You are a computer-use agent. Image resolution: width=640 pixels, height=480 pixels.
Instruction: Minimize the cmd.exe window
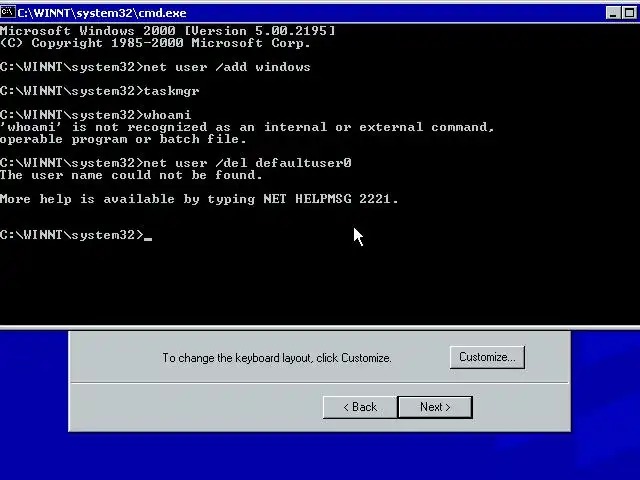[613, 13]
